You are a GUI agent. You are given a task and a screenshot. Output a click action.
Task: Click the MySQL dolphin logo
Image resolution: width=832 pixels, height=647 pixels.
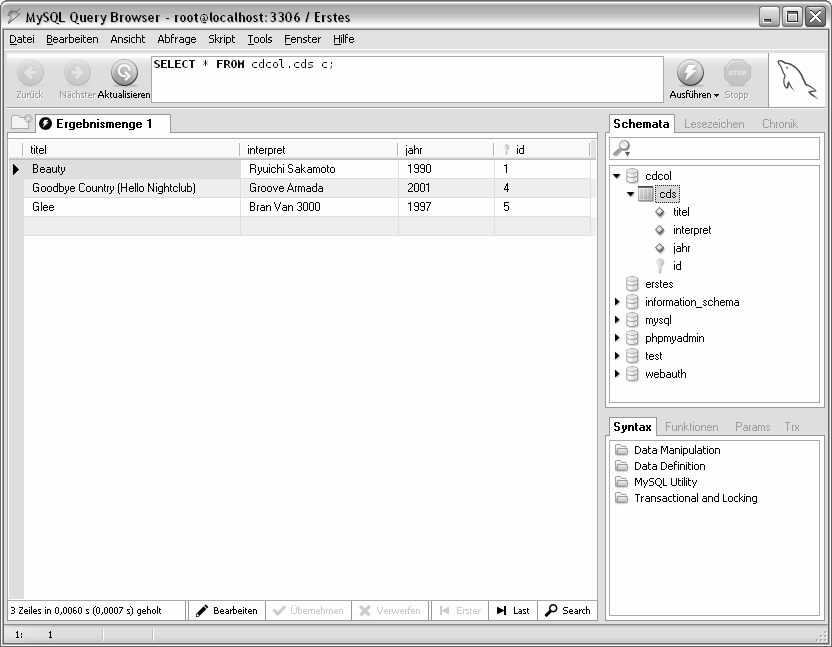pyautogui.click(x=796, y=78)
